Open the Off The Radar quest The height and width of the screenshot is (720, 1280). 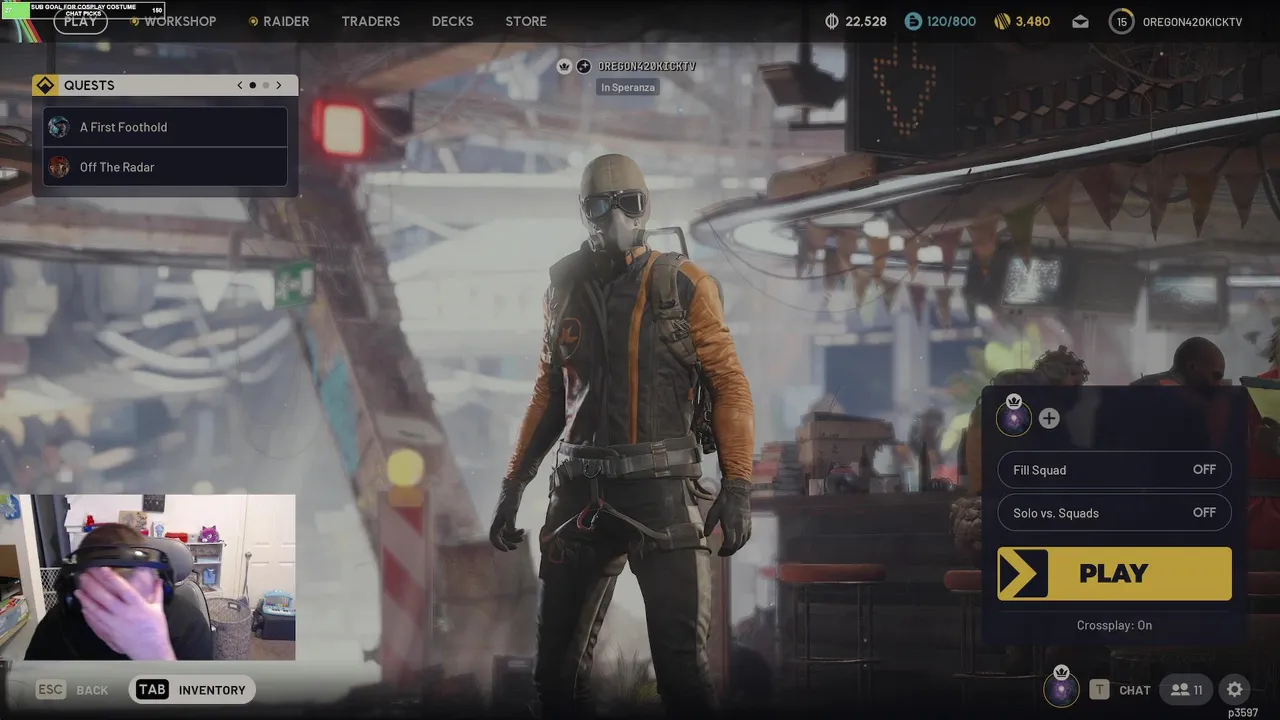click(x=165, y=167)
